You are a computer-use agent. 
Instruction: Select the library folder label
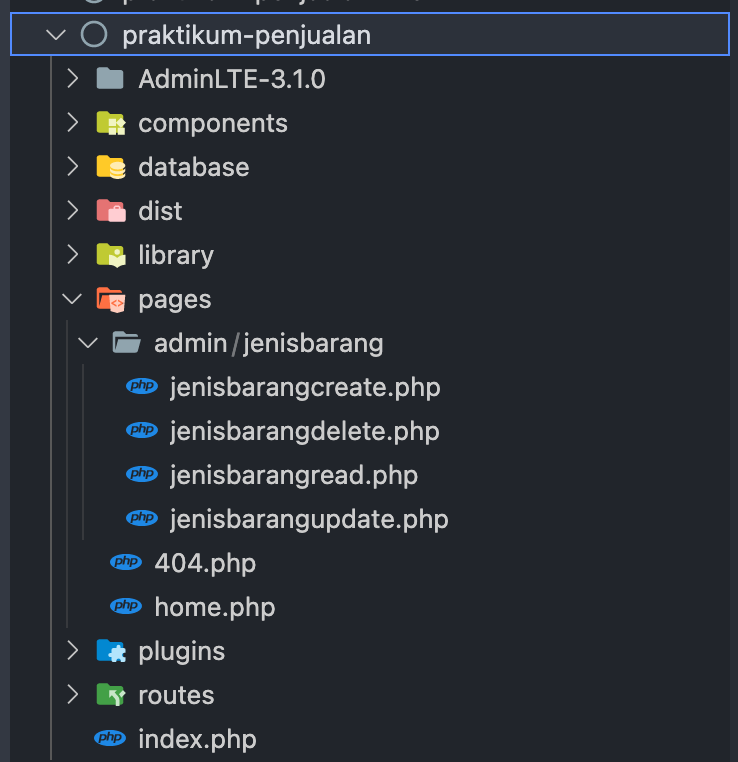176,256
